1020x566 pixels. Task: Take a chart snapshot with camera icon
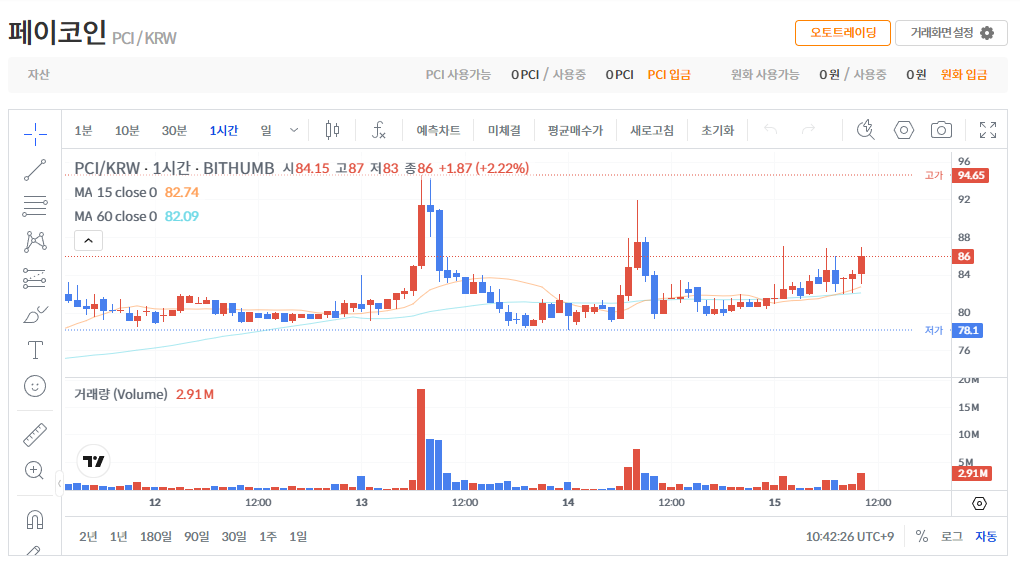[x=941, y=130]
